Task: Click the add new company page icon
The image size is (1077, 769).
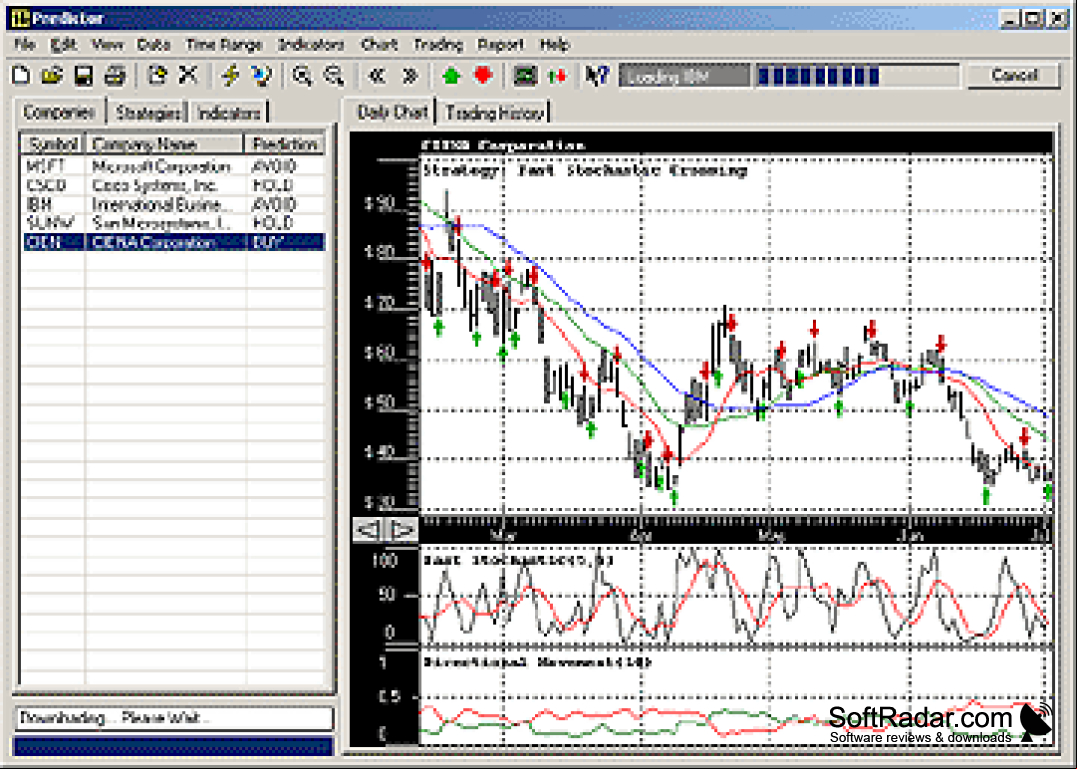Action: [157, 75]
